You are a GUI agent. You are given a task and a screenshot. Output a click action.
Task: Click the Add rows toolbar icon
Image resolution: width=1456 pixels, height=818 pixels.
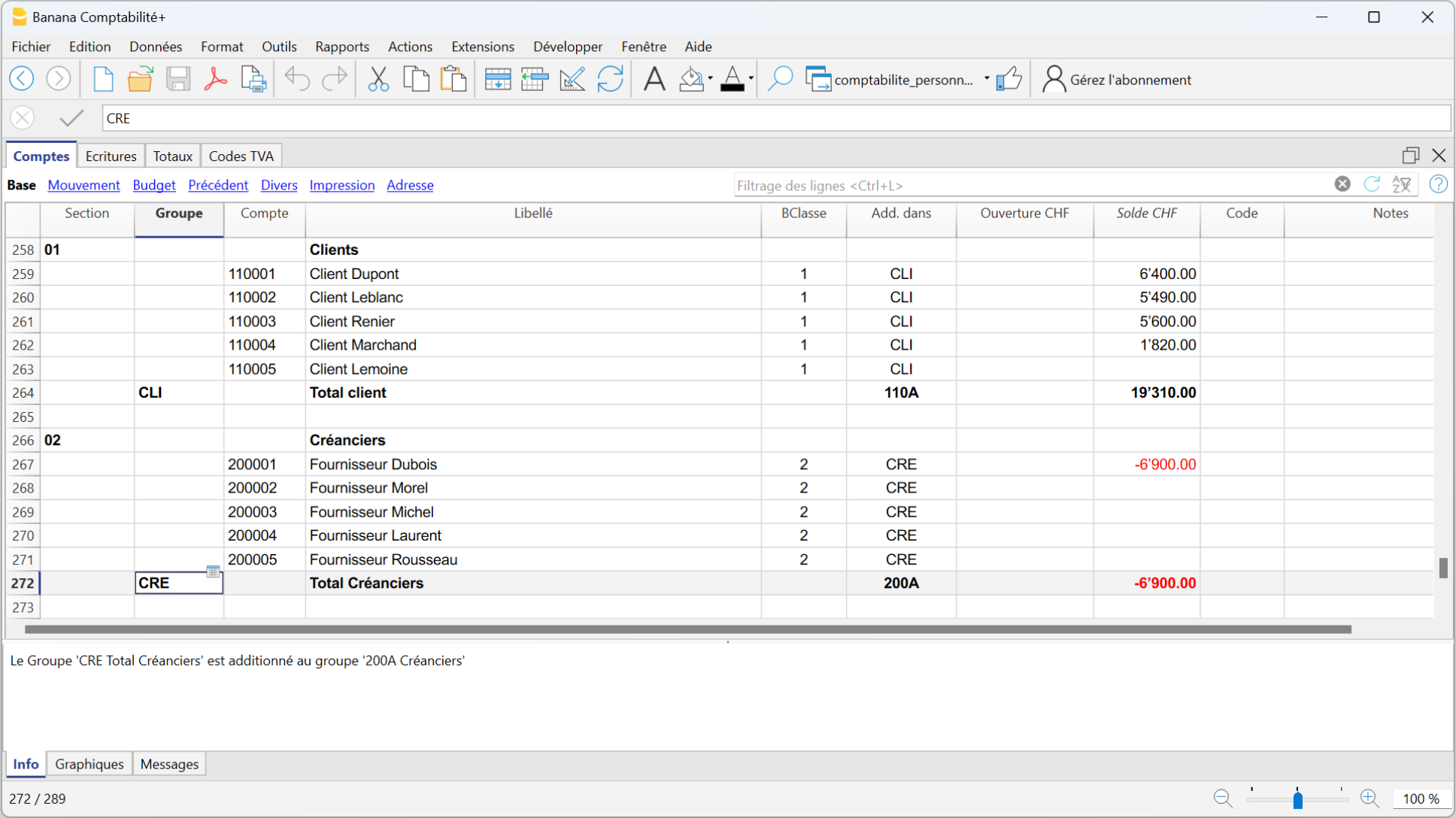click(497, 79)
